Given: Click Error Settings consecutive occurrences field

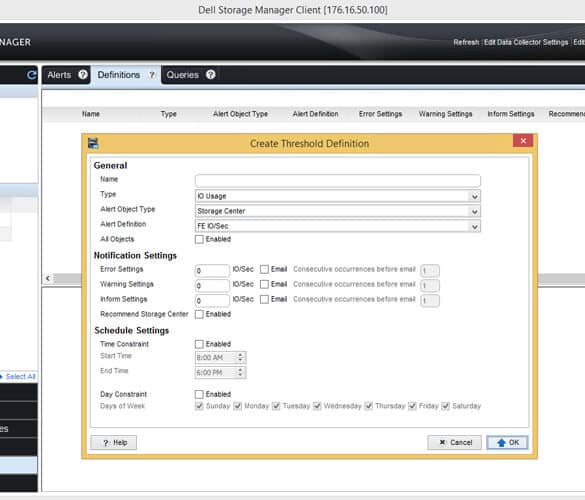Looking at the screenshot, I should 430,271.
